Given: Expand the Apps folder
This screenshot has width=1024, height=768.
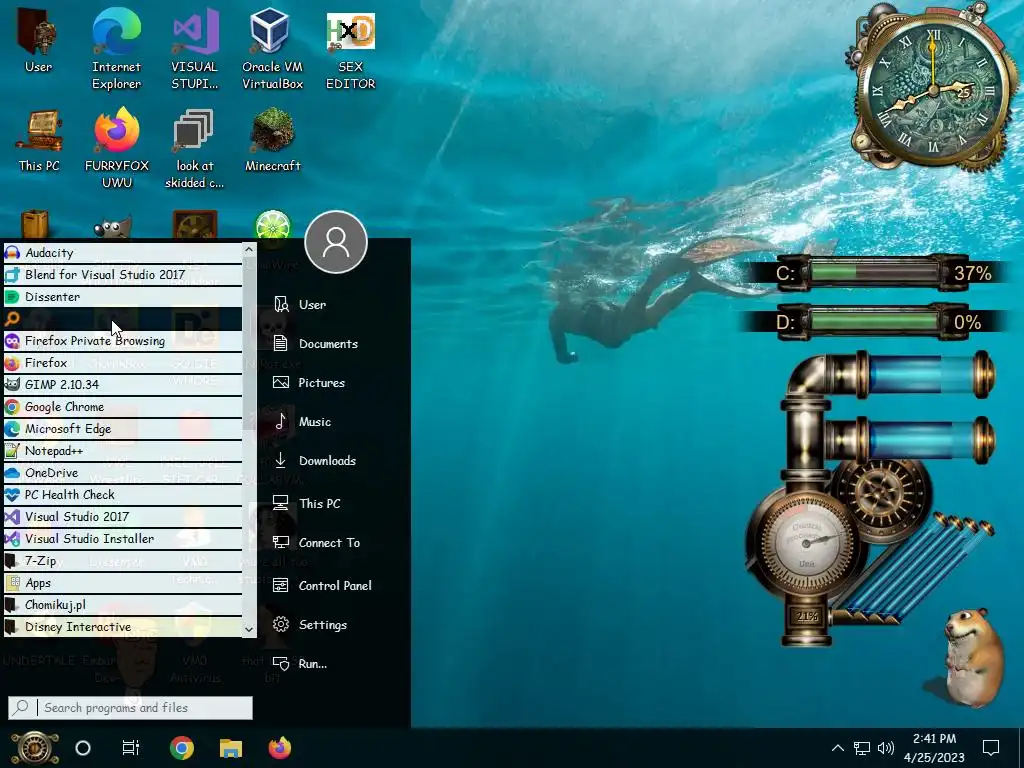Looking at the screenshot, I should point(123,583).
